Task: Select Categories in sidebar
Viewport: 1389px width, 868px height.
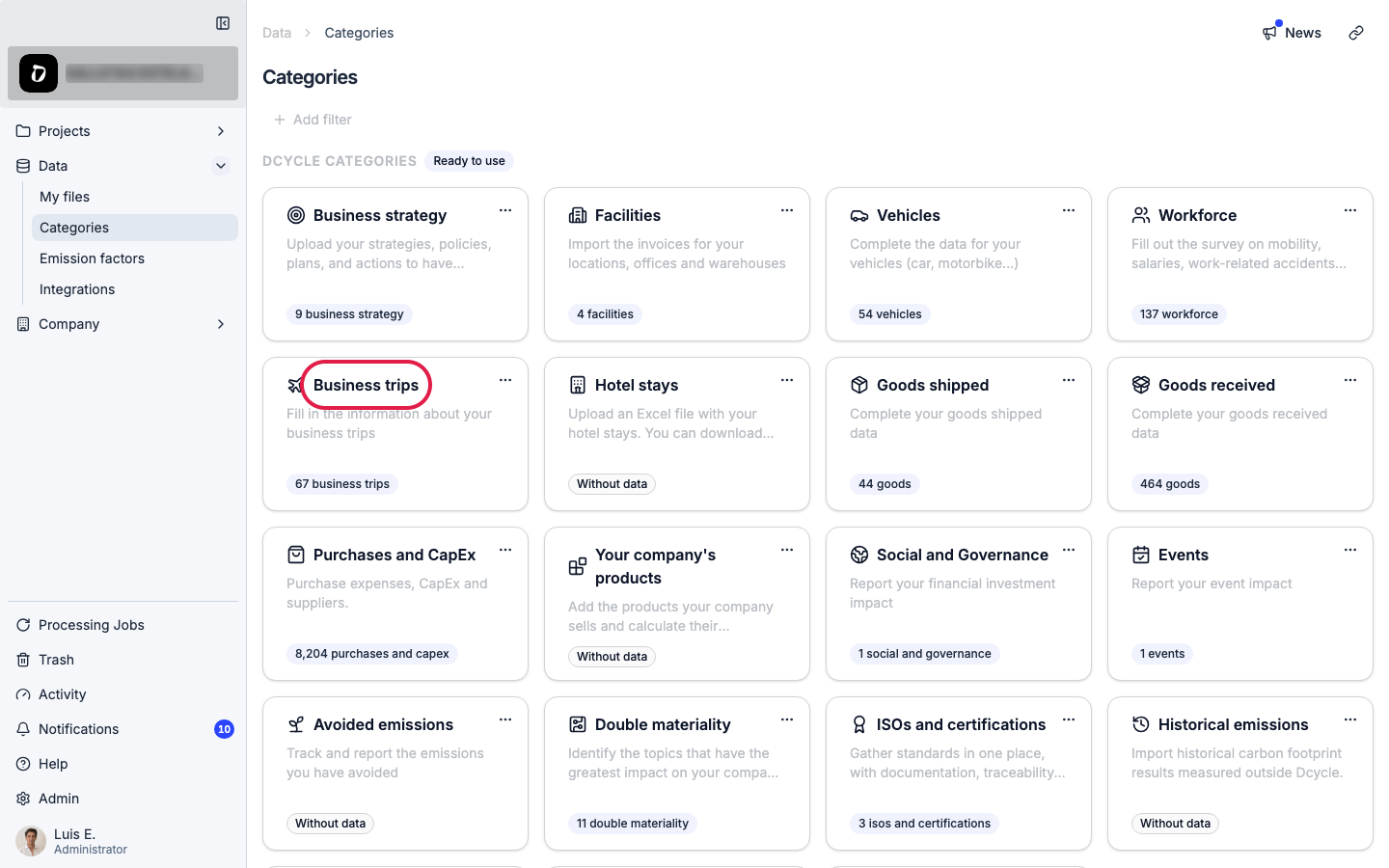Action: pos(134,228)
